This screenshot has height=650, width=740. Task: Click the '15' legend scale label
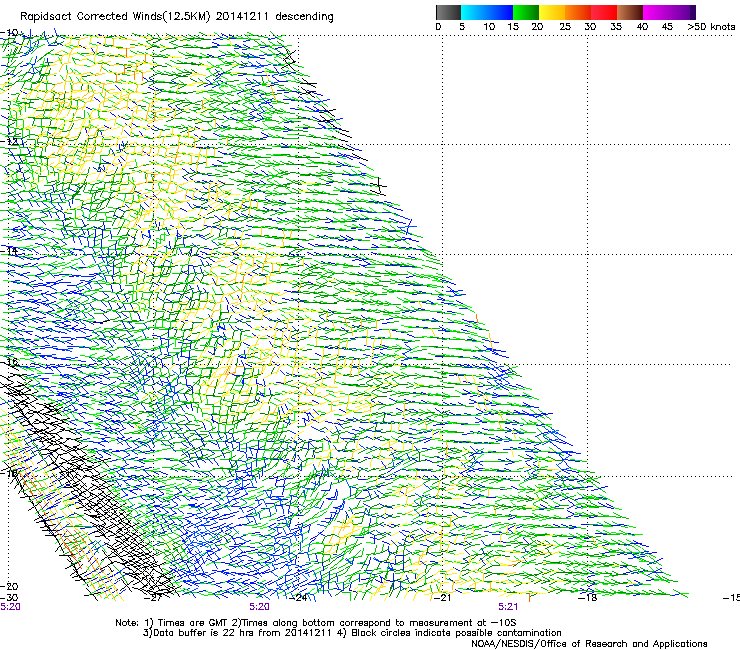coord(513,27)
